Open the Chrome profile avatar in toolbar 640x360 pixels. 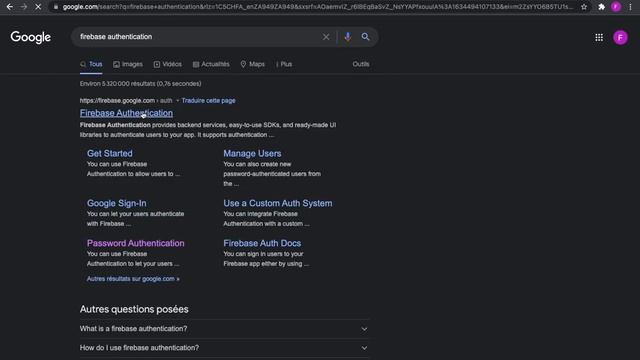coord(616,7)
